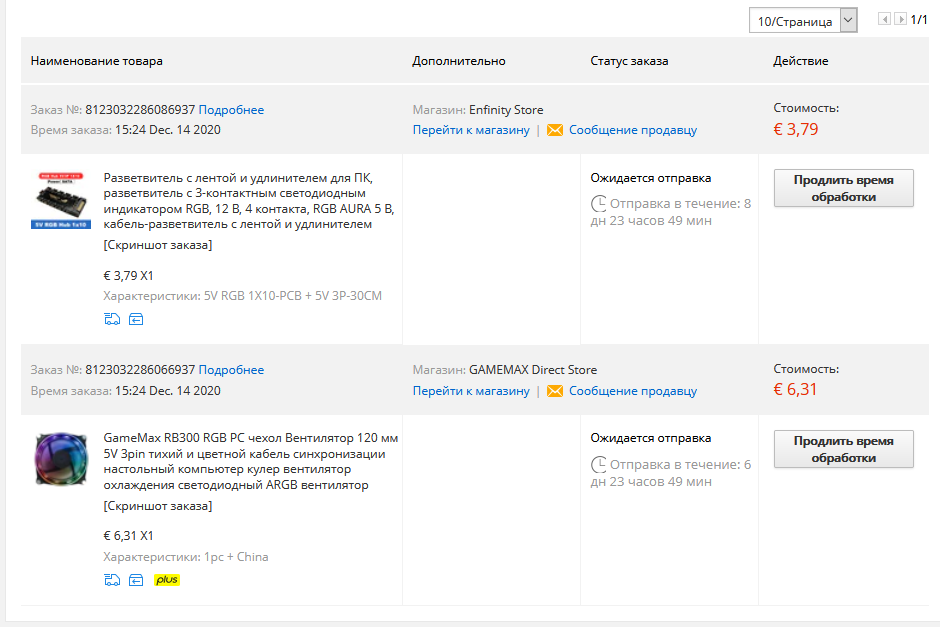Open Подробнее for order 8123032286066937
Image resolution: width=940 pixels, height=627 pixels.
tap(231, 370)
